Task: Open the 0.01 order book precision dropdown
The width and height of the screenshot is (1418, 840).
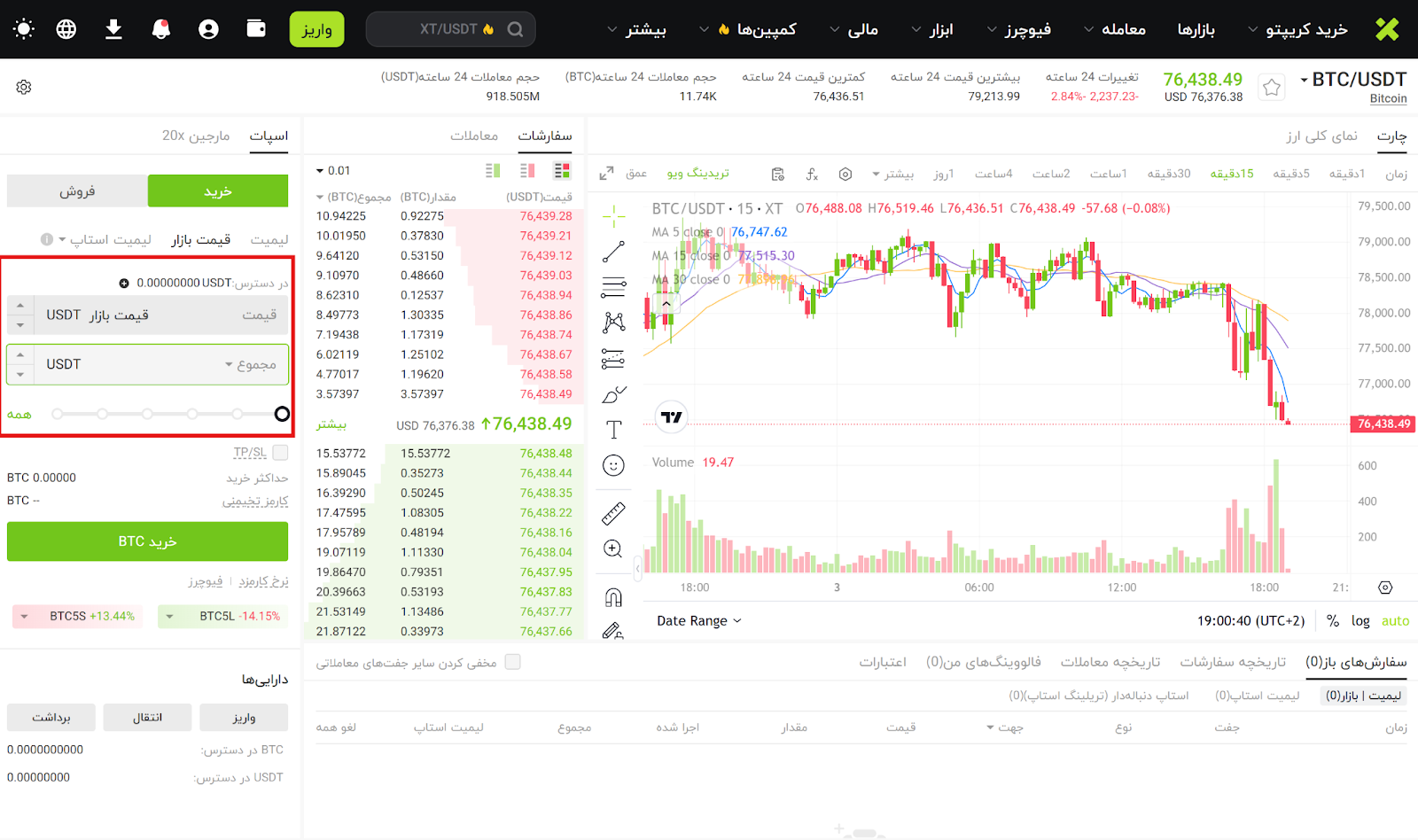Action: tap(333, 171)
